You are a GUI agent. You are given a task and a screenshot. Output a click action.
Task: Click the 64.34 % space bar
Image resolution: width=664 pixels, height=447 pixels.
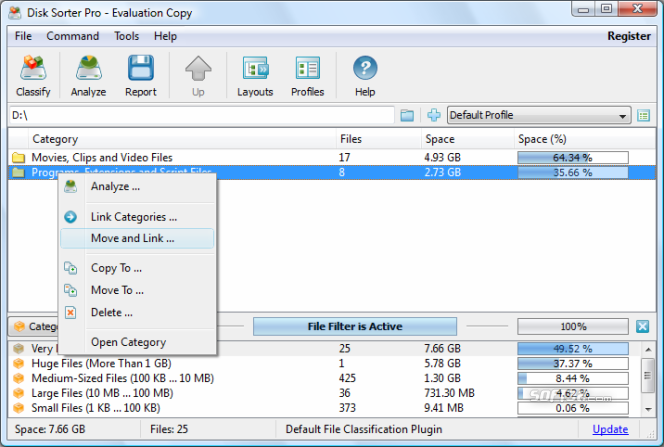(x=573, y=157)
